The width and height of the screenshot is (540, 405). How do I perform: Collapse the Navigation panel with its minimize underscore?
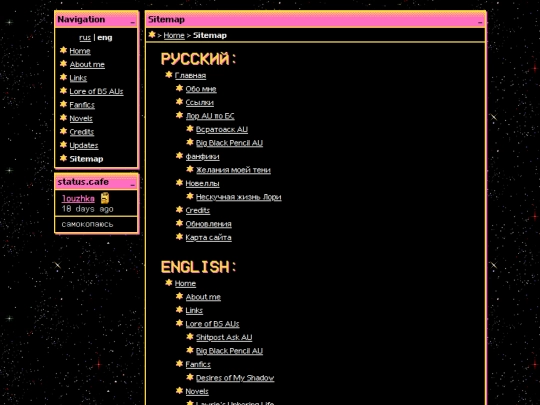(x=133, y=22)
